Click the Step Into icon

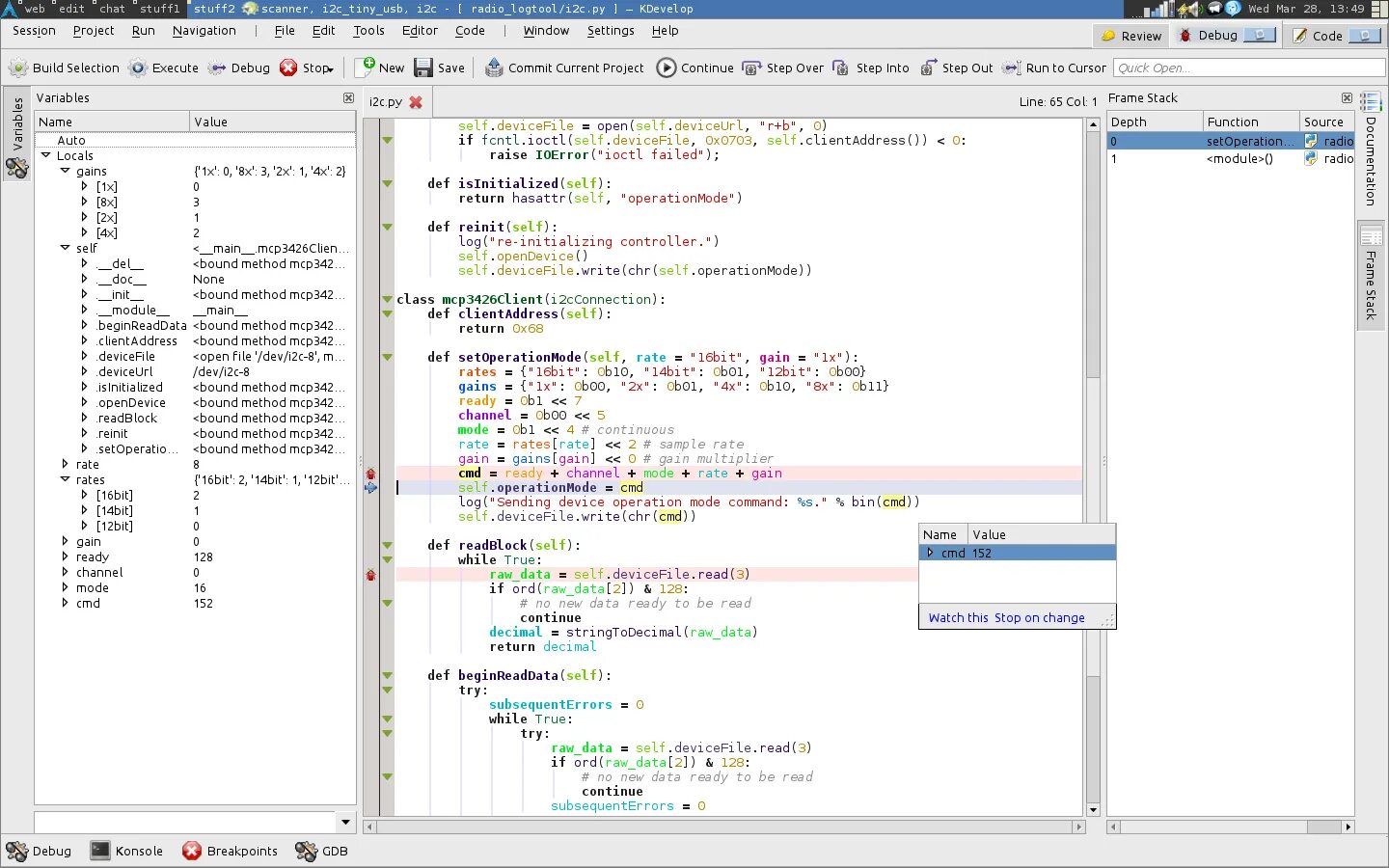coord(841,68)
